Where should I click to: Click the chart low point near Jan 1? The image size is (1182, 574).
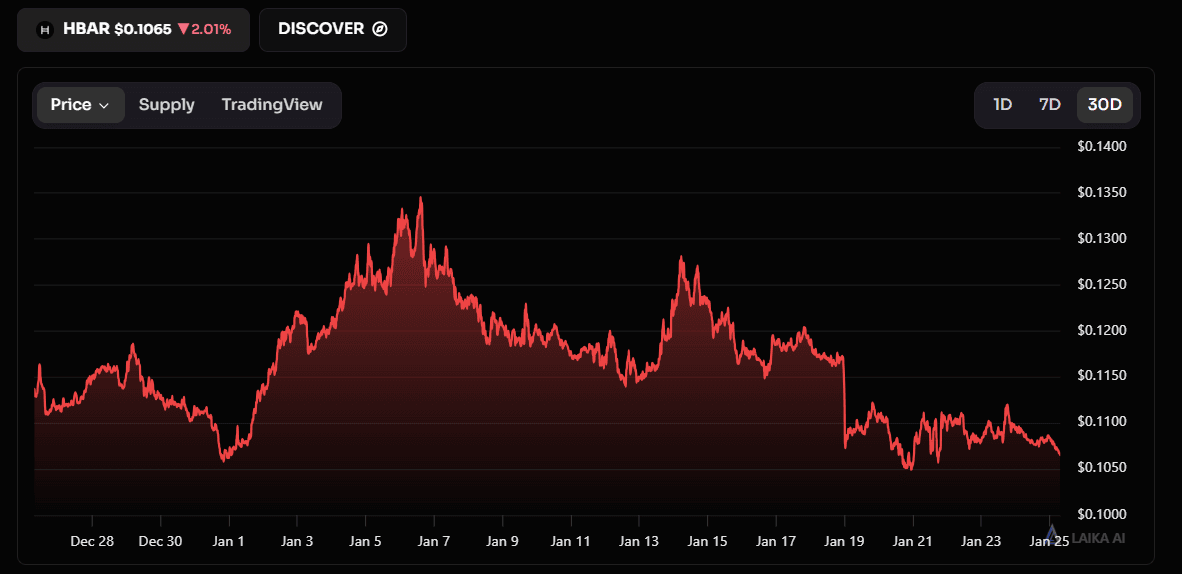pyautogui.click(x=223, y=459)
